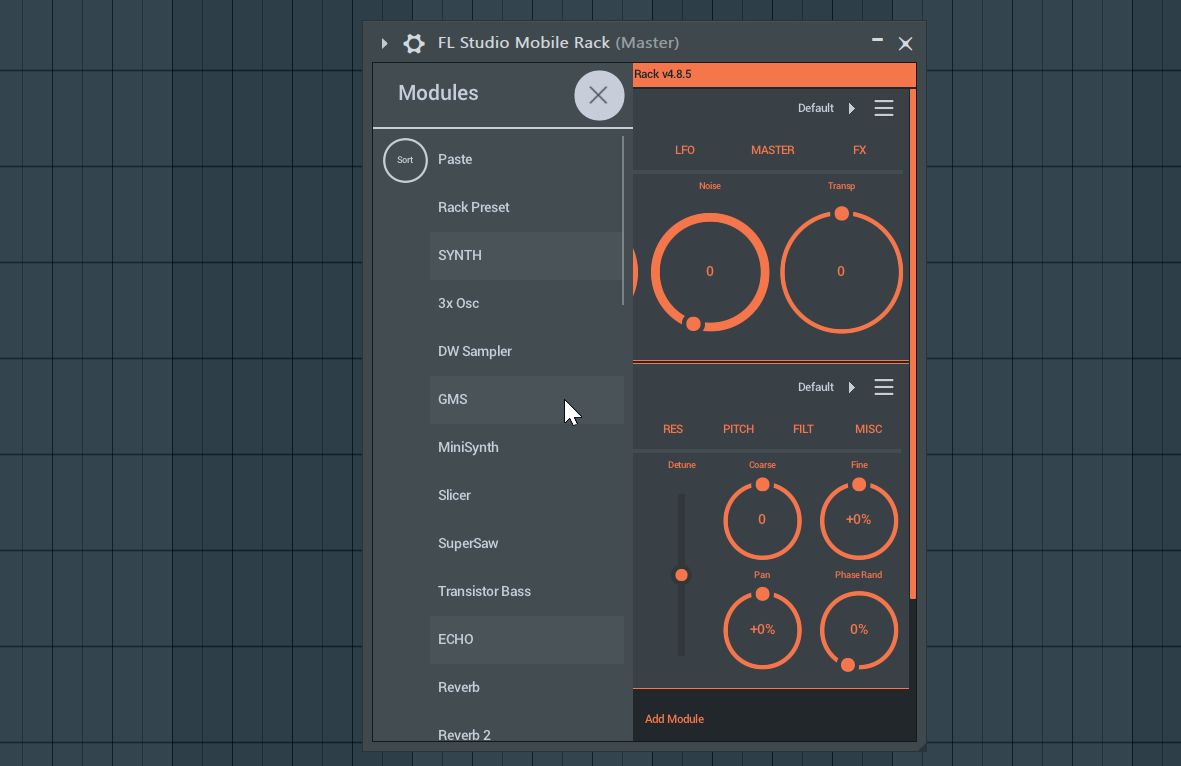Click the Phase Rand knob
Image resolution: width=1181 pixels, height=766 pixels.
tap(859, 630)
